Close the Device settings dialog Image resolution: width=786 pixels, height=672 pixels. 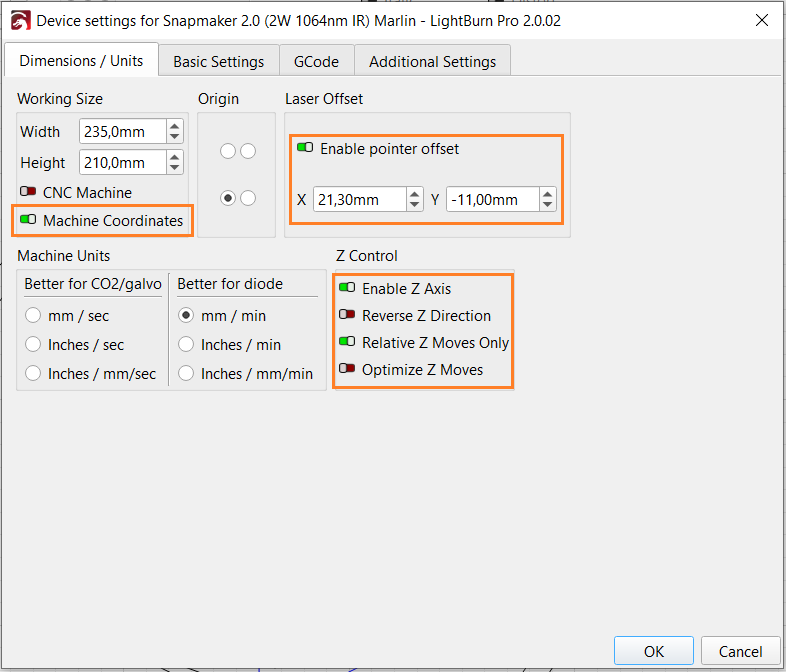click(x=762, y=20)
